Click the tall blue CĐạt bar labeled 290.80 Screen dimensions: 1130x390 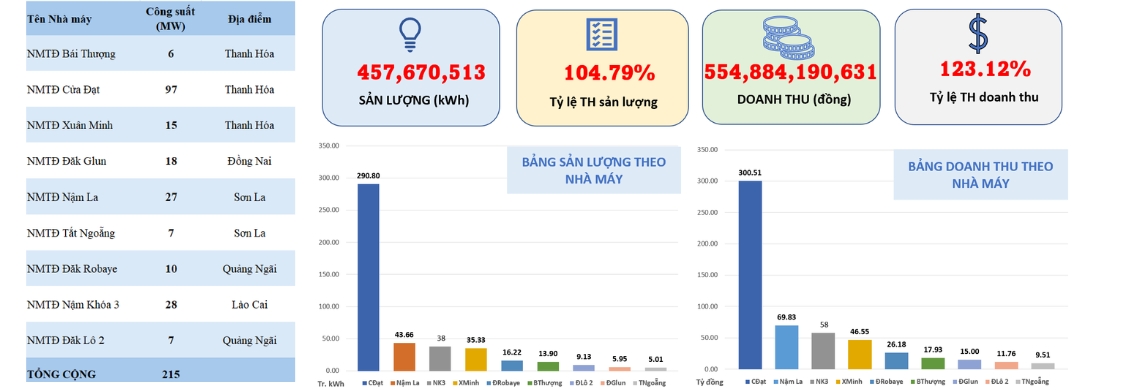(368, 278)
